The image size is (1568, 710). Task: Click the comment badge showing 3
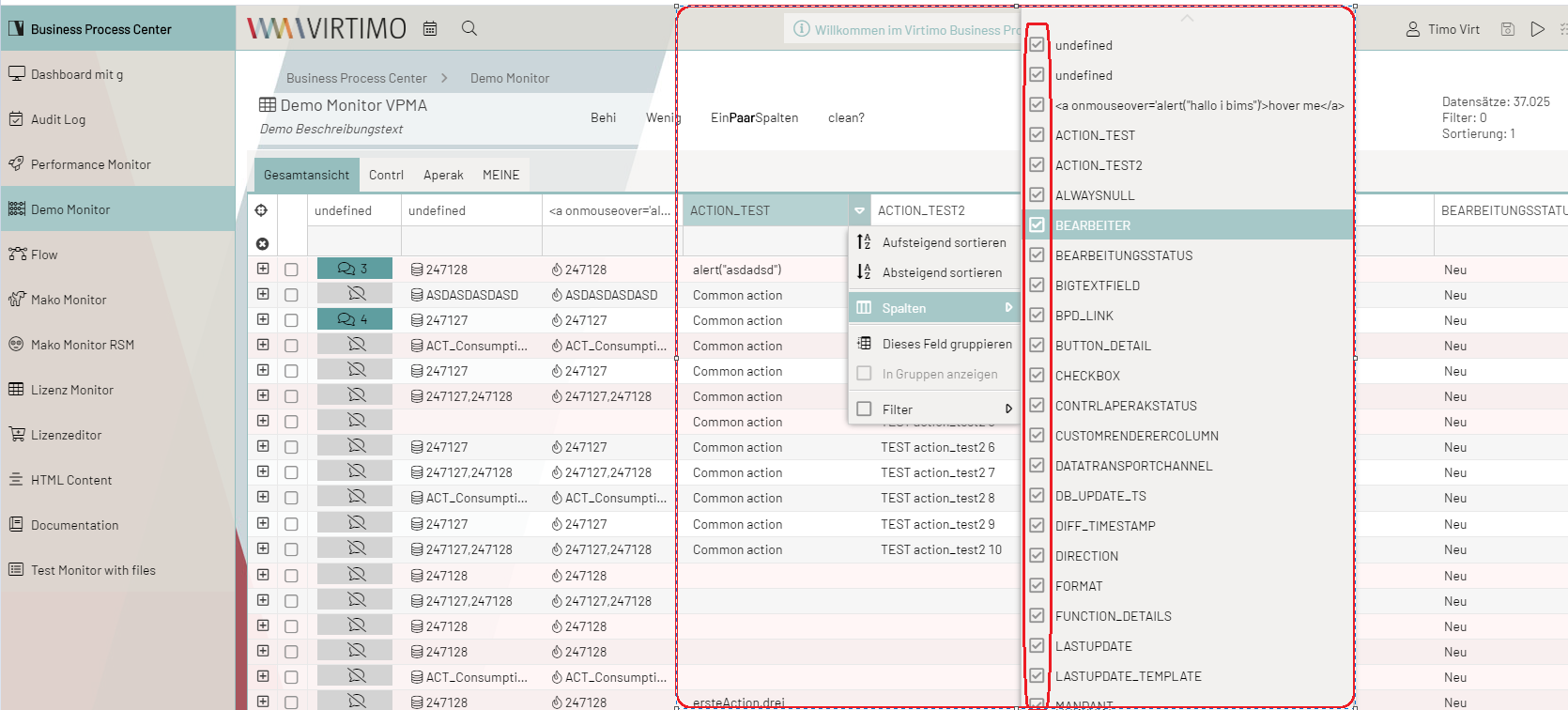pyautogui.click(x=354, y=270)
